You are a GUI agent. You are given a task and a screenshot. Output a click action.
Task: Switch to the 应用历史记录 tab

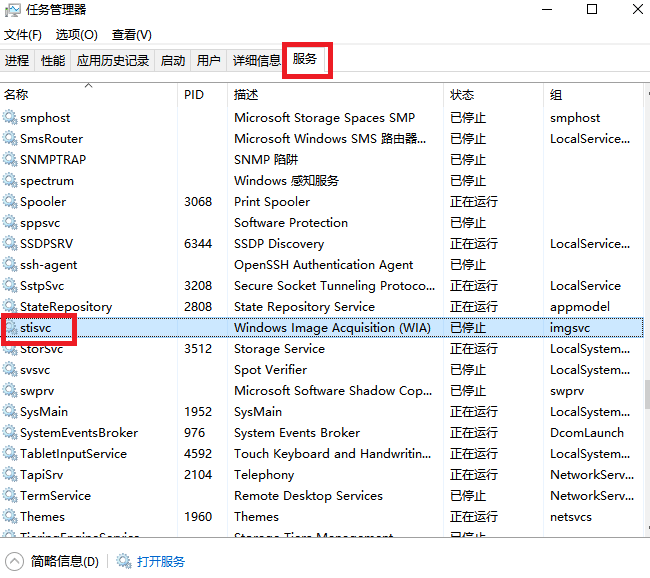click(113, 61)
